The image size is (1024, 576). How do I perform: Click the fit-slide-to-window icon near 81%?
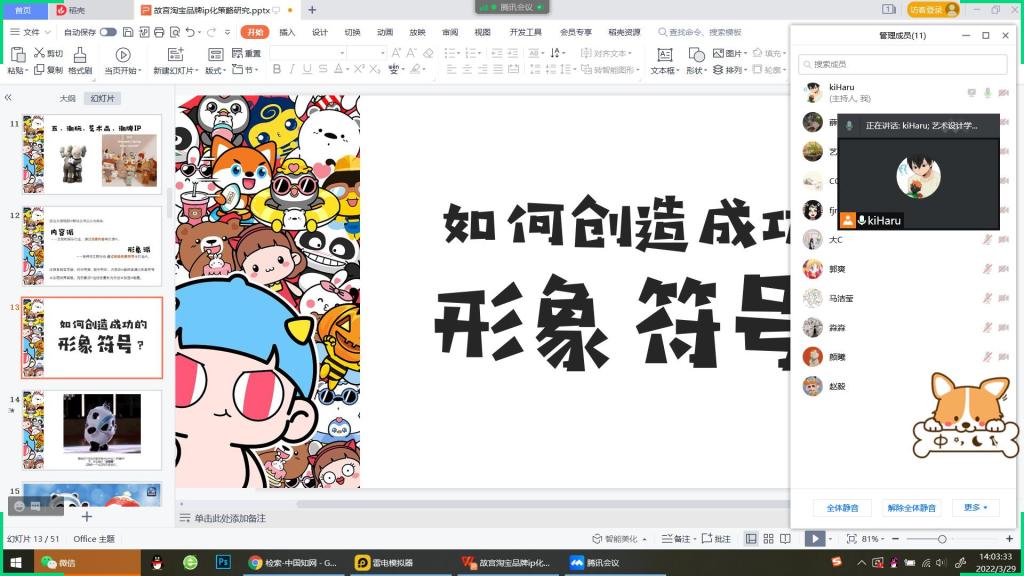coord(852,539)
